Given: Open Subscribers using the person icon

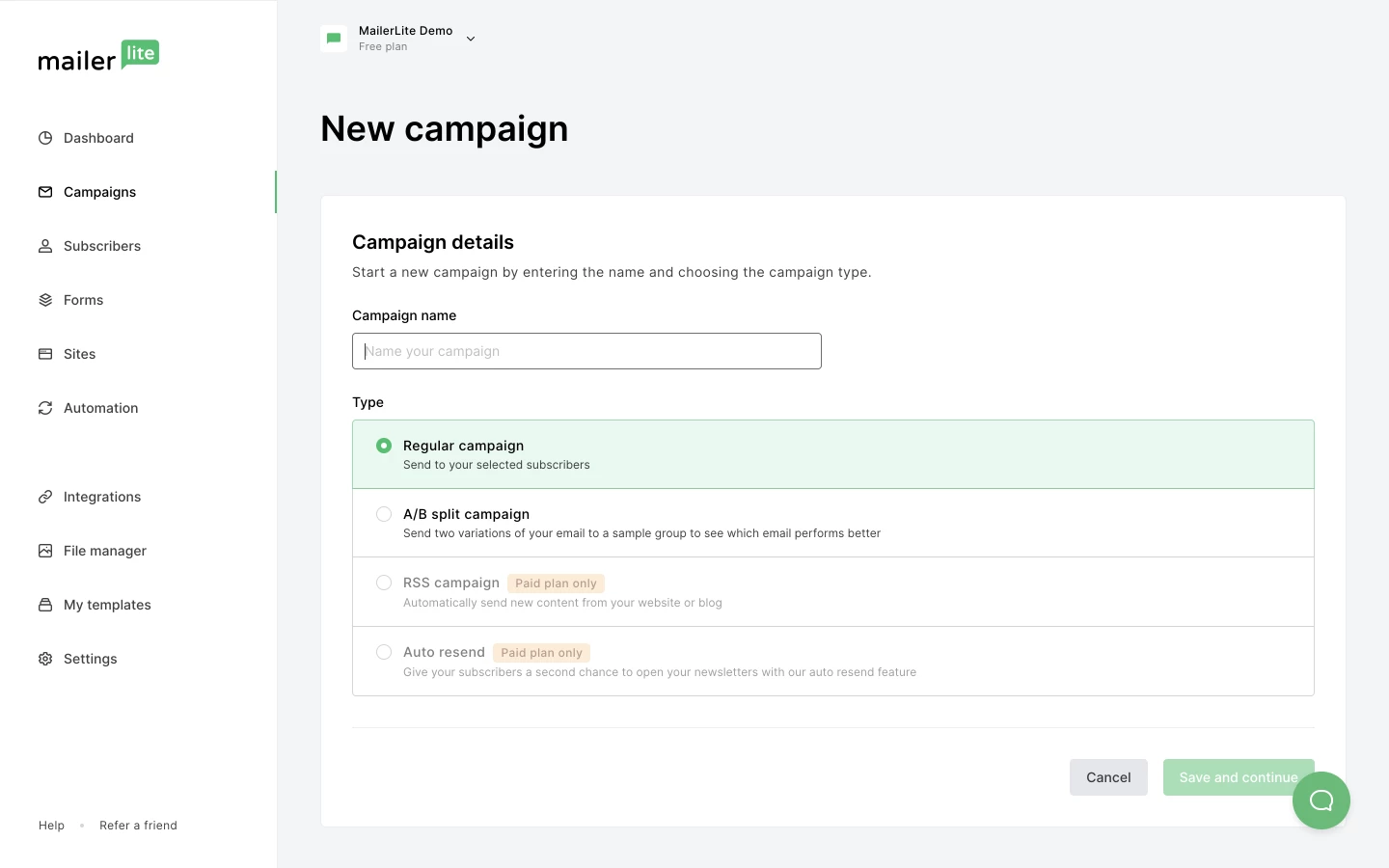Looking at the screenshot, I should point(45,246).
